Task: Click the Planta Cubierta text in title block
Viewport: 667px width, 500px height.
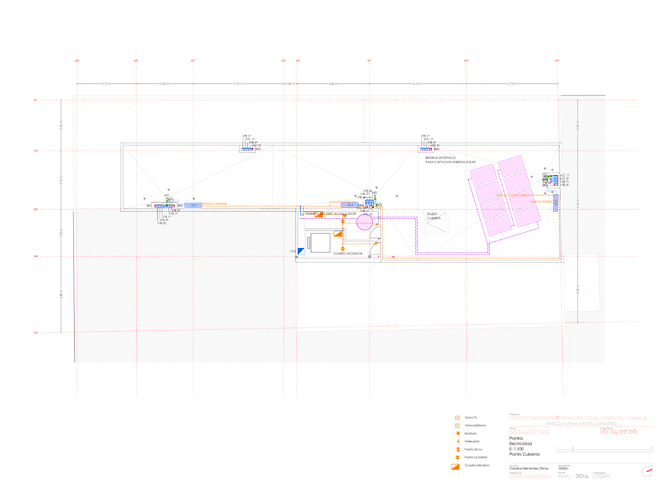Action: coord(525,455)
